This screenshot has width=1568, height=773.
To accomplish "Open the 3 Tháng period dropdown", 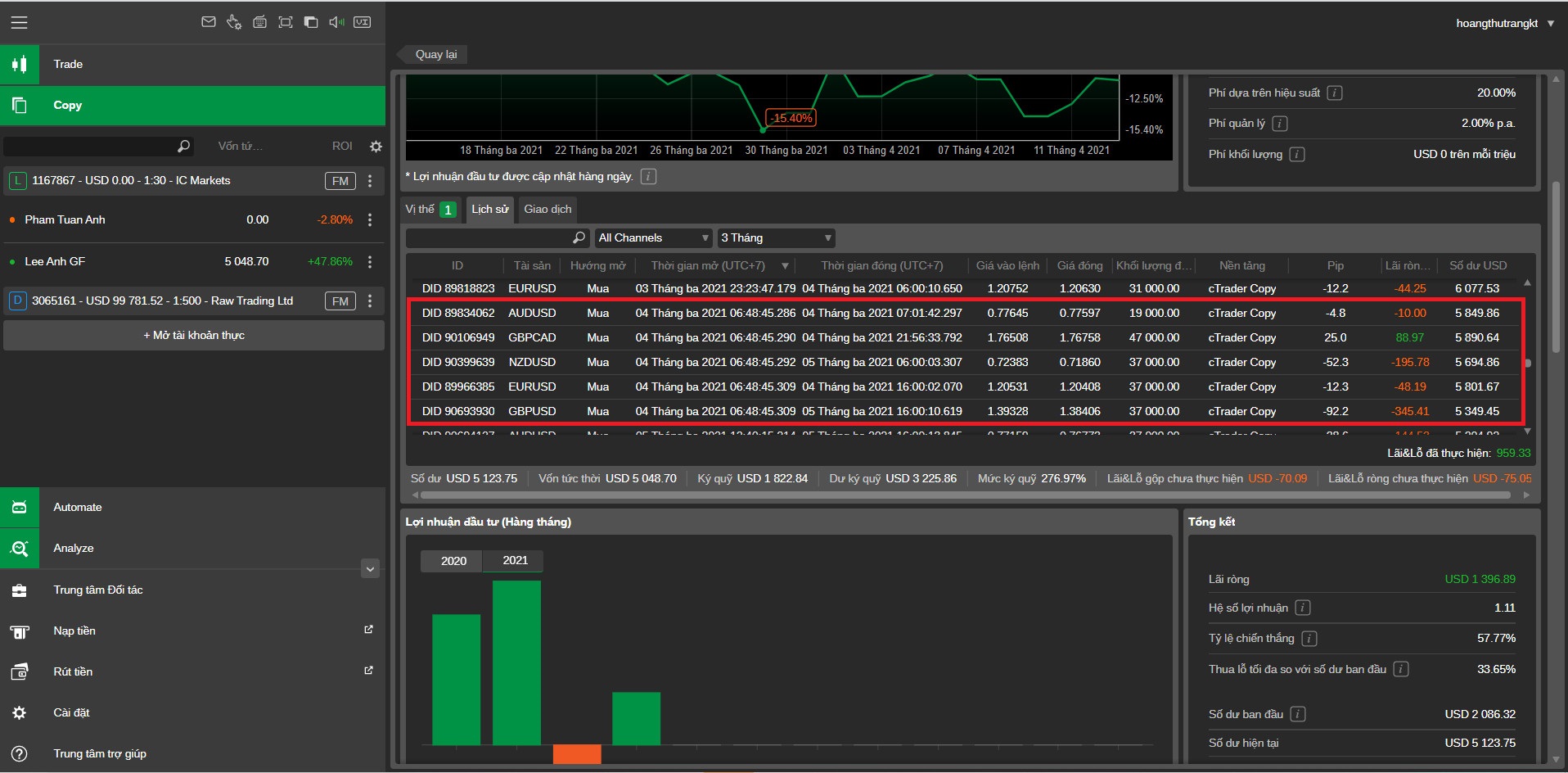I will 776,238.
